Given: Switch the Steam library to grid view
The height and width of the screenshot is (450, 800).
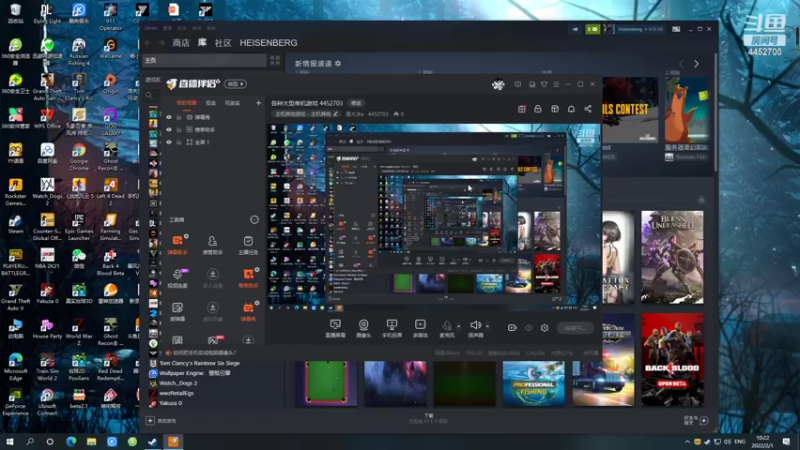Looking at the screenshot, I should click(275, 60).
